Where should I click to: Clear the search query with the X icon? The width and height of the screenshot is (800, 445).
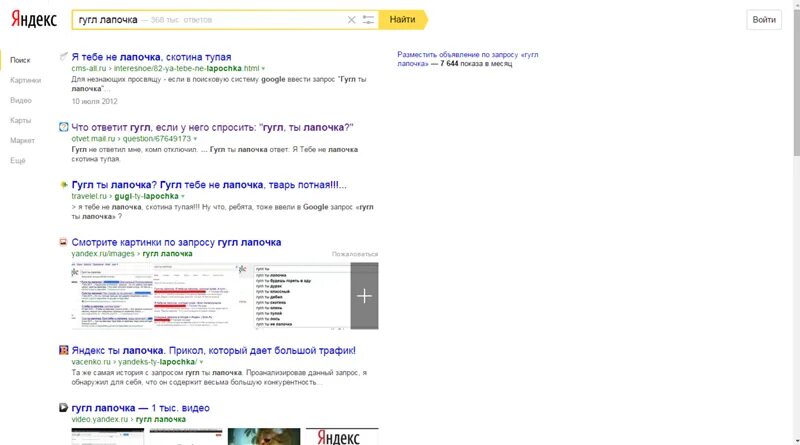352,20
